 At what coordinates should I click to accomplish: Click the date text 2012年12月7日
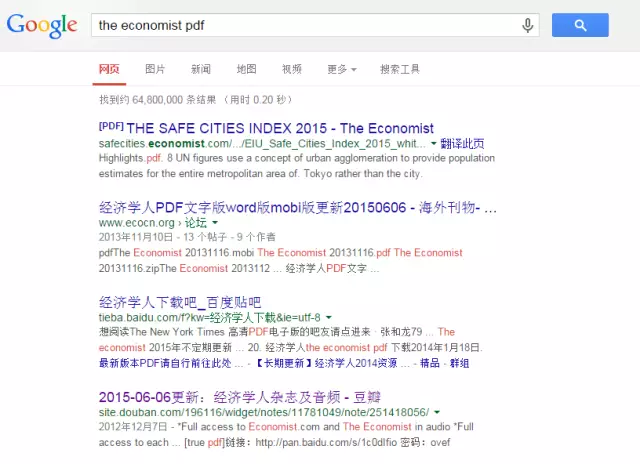click(x=133, y=426)
